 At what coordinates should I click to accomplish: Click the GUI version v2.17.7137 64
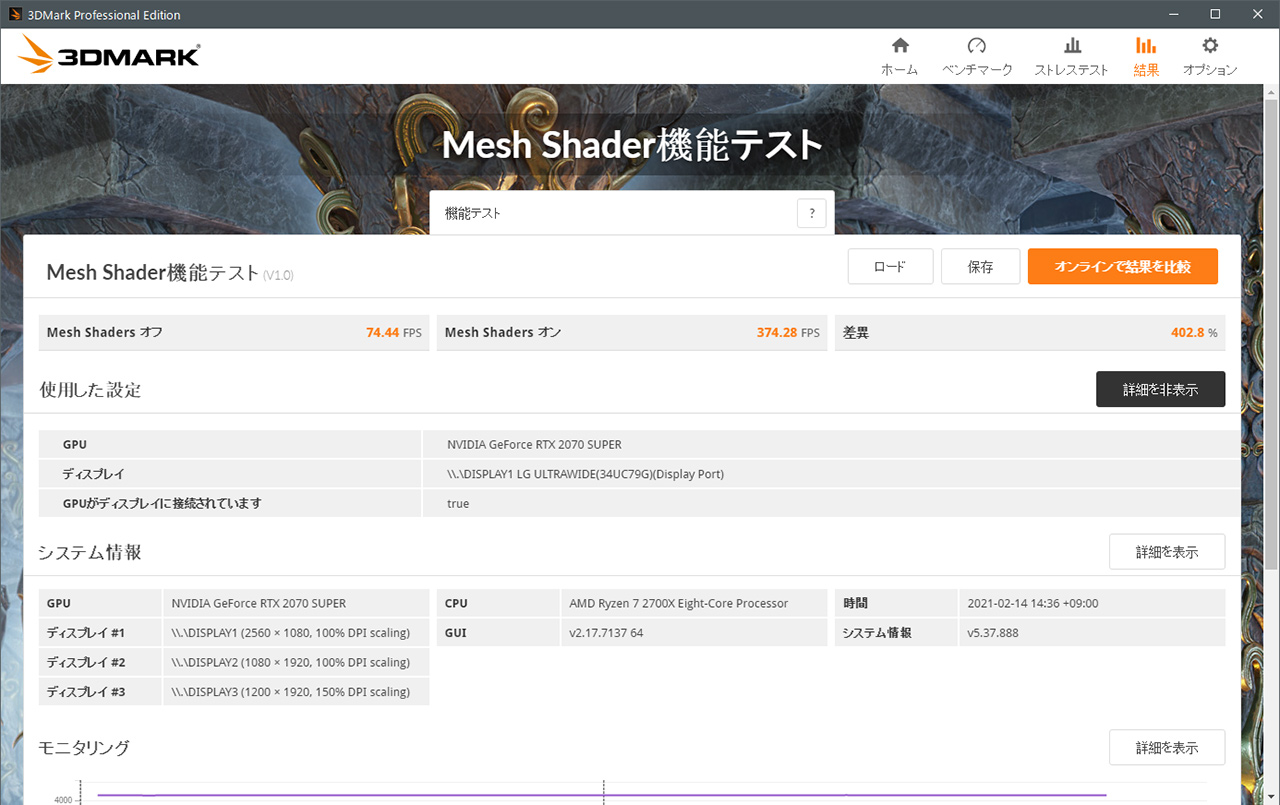tap(606, 633)
